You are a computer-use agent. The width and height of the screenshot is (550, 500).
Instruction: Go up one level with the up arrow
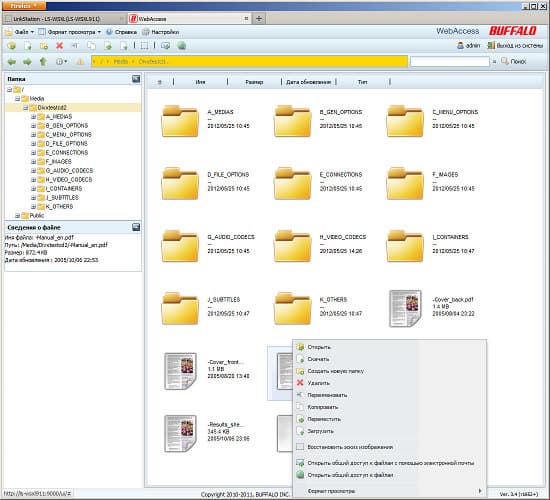[x=43, y=62]
